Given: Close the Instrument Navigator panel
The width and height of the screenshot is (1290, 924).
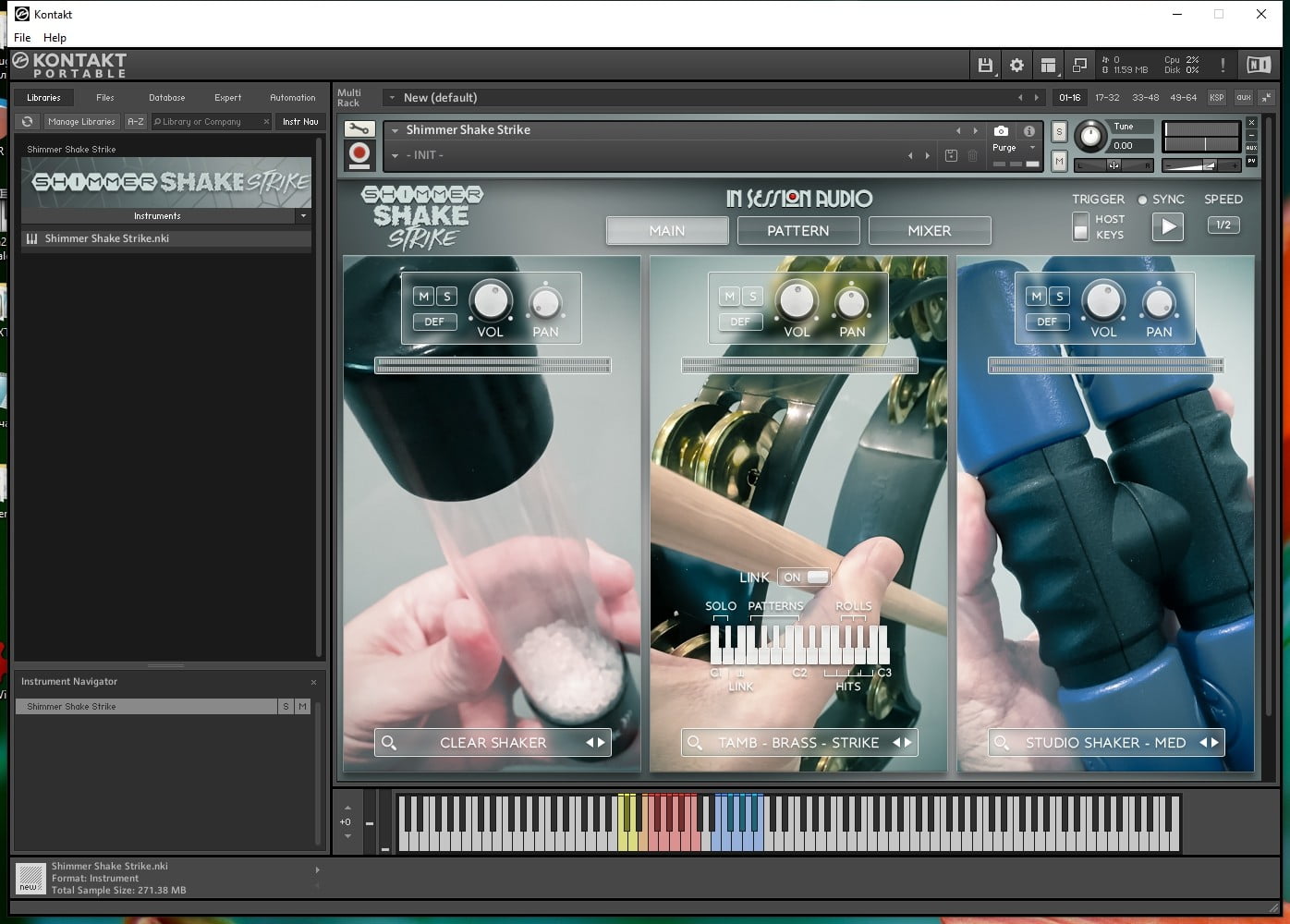Looking at the screenshot, I should 313,682.
